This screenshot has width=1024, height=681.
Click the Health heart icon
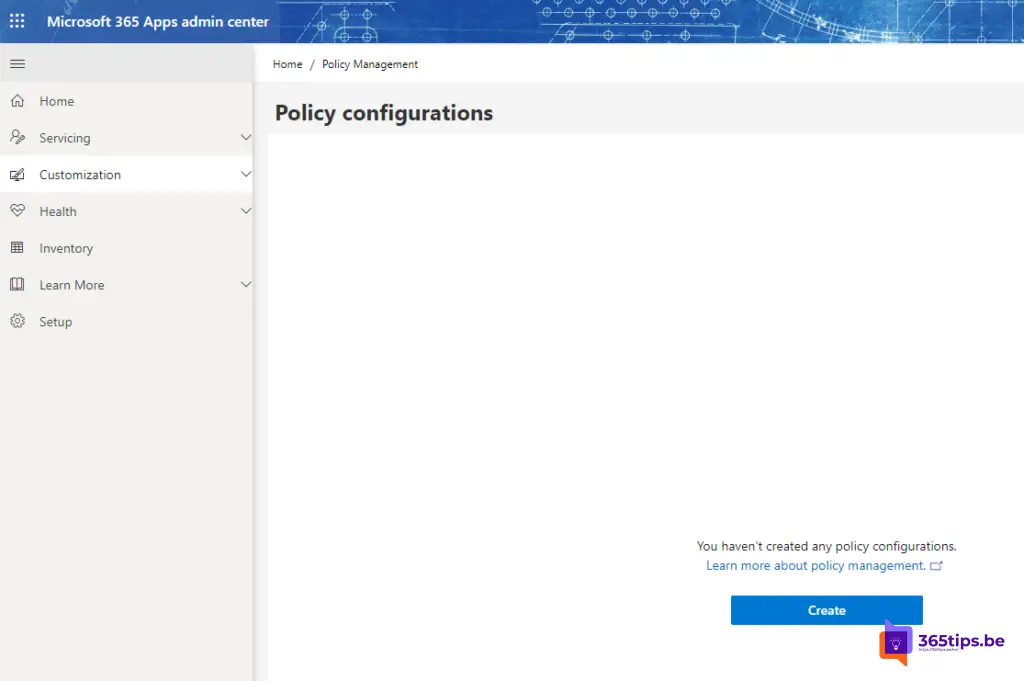pos(18,211)
